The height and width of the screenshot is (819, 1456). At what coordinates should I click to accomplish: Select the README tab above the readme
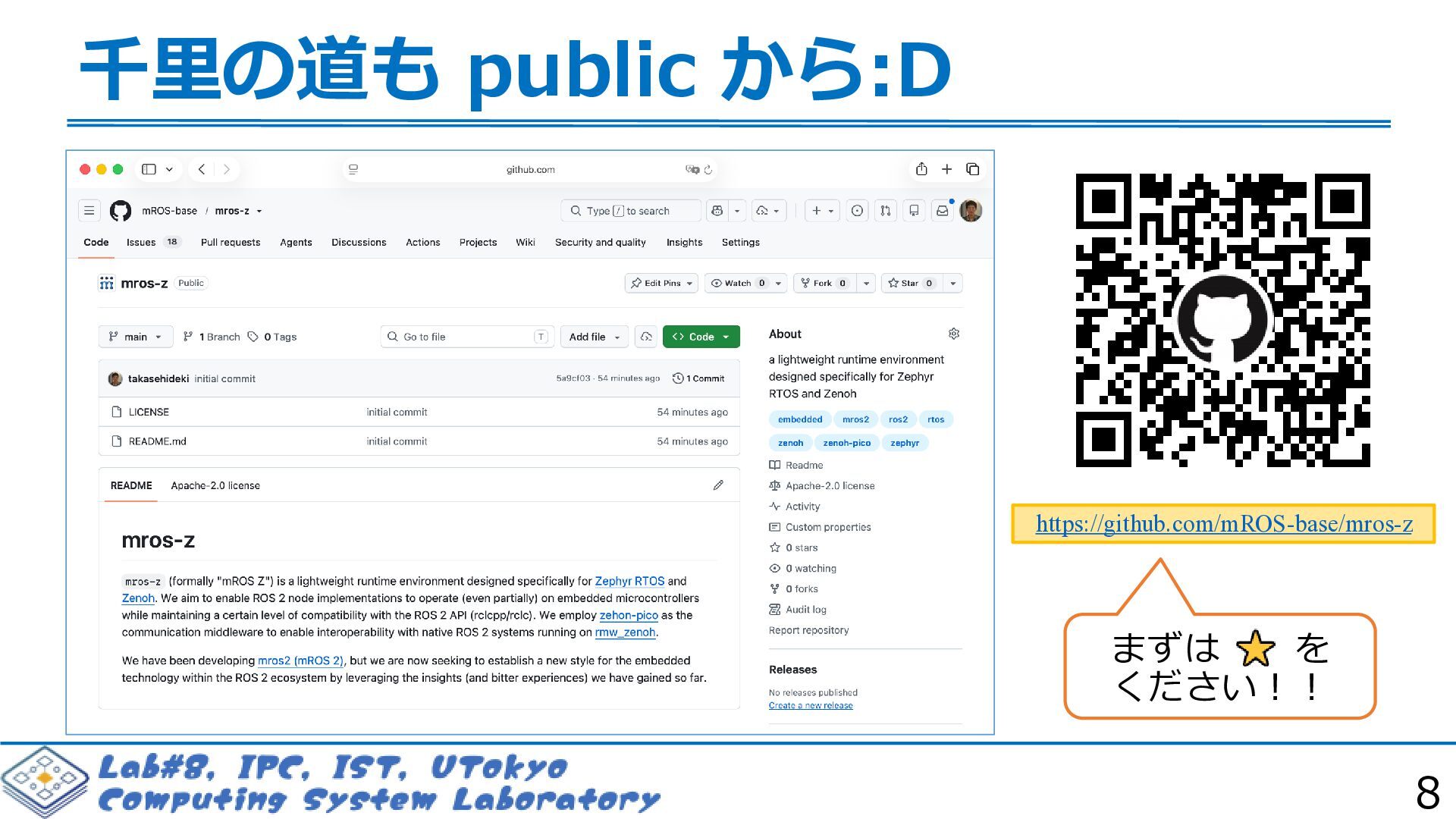131,485
